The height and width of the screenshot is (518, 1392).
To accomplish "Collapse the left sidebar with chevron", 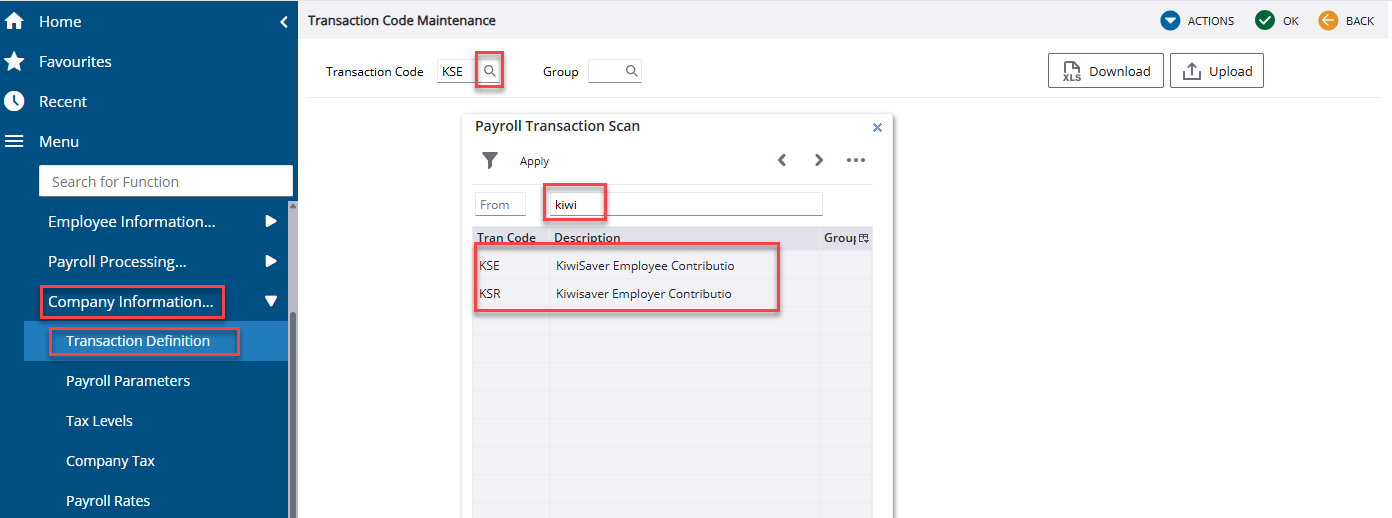I will pos(283,21).
